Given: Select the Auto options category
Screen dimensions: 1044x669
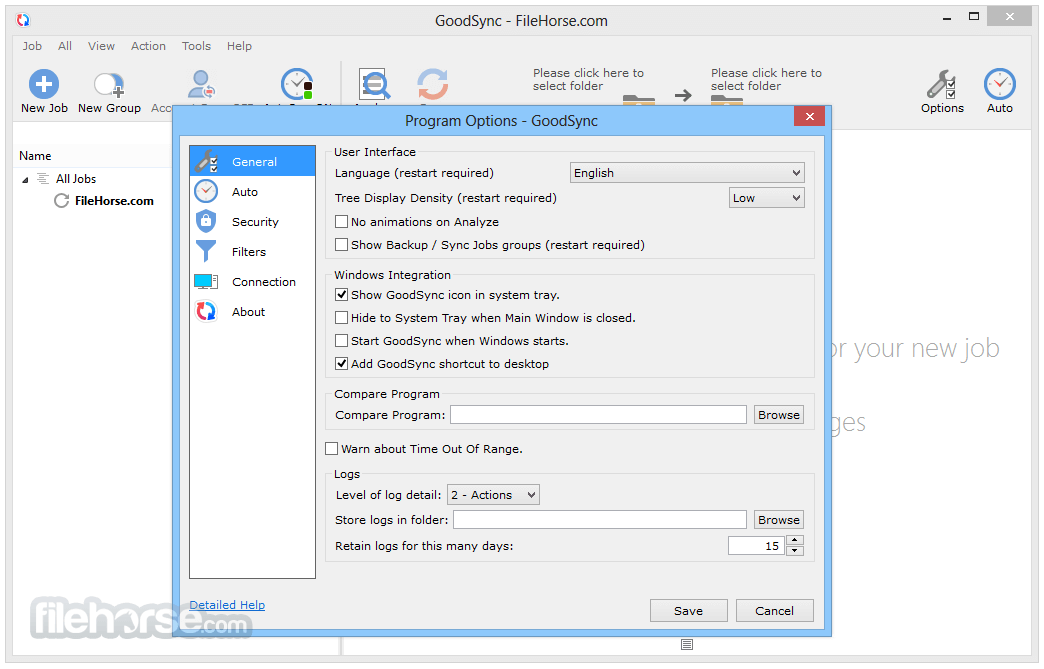Looking at the screenshot, I should pyautogui.click(x=252, y=192).
